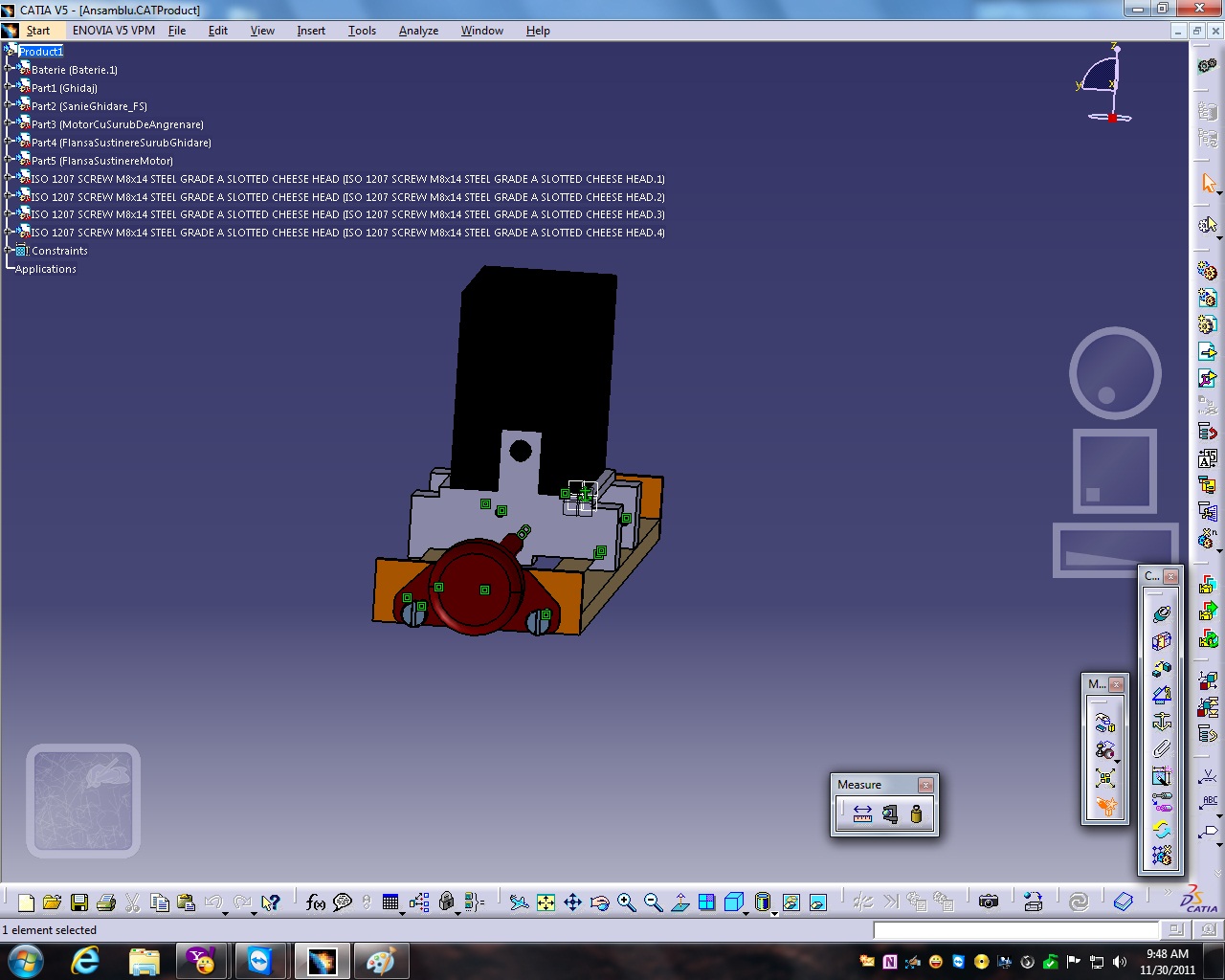Select the Applications tree item

click(x=46, y=269)
